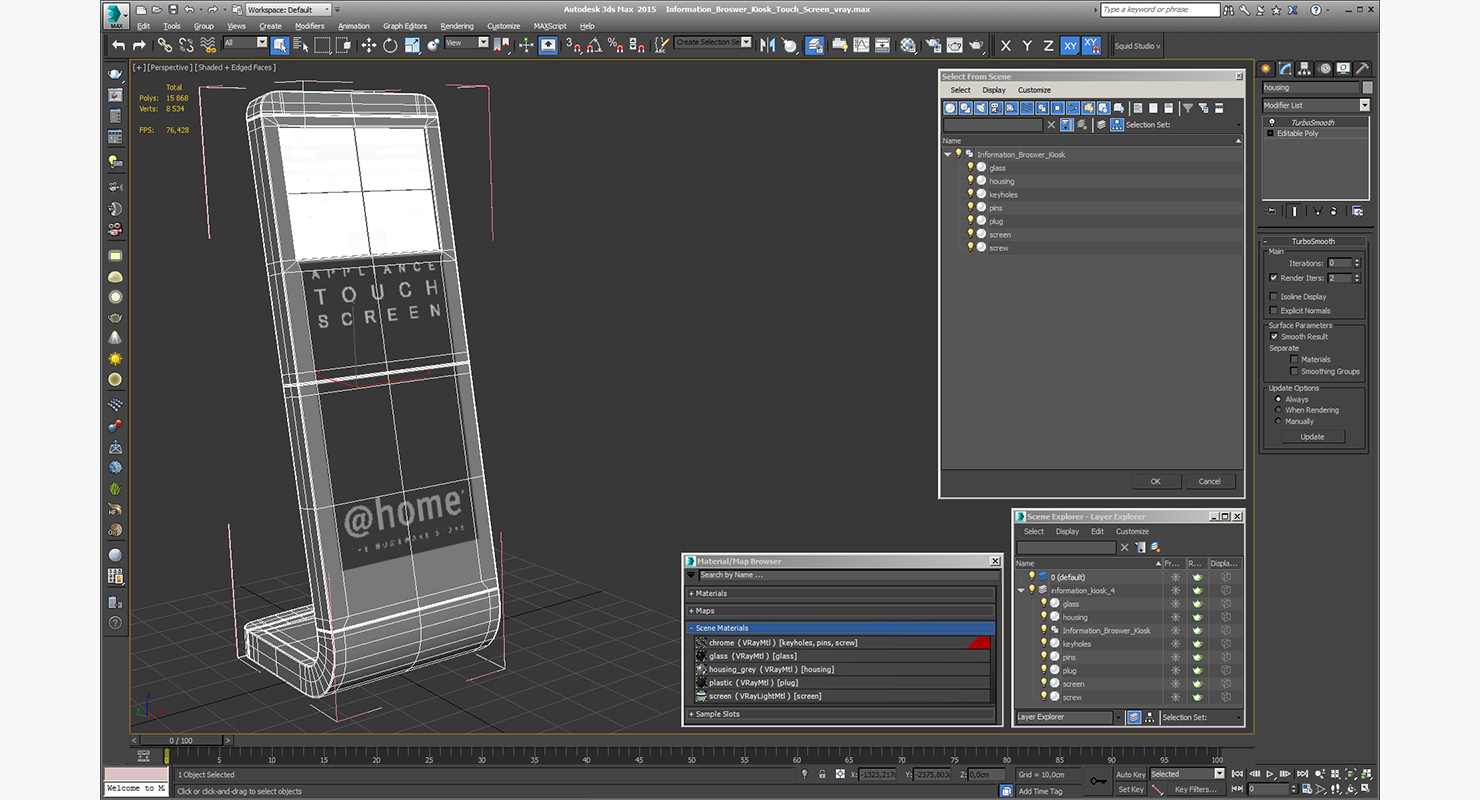
Task: Toggle the Percent Snap icon
Action: 616,45
